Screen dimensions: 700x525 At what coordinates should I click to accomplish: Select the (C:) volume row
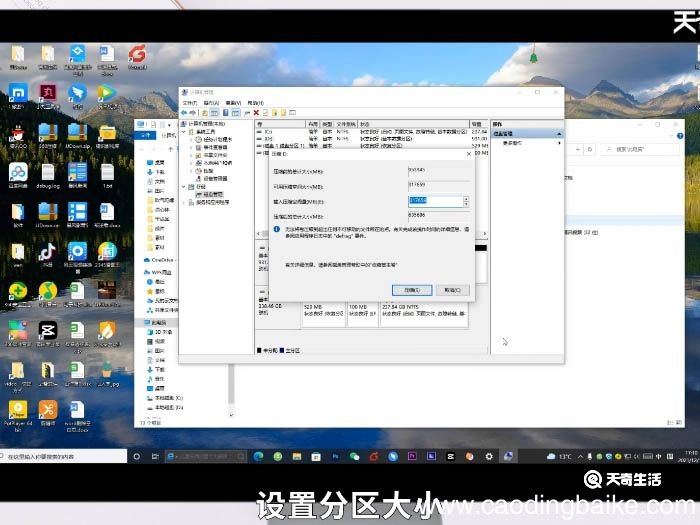372,132
